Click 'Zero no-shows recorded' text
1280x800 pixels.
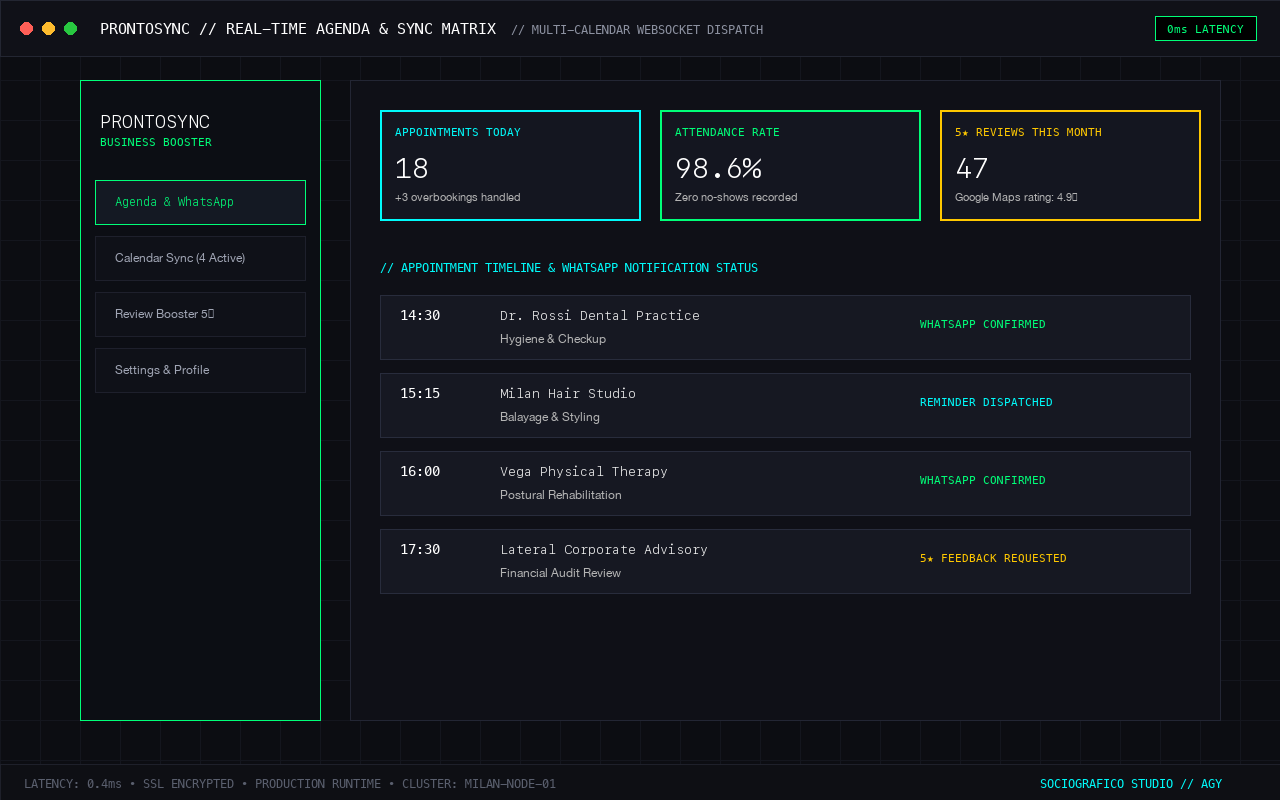click(x=736, y=197)
